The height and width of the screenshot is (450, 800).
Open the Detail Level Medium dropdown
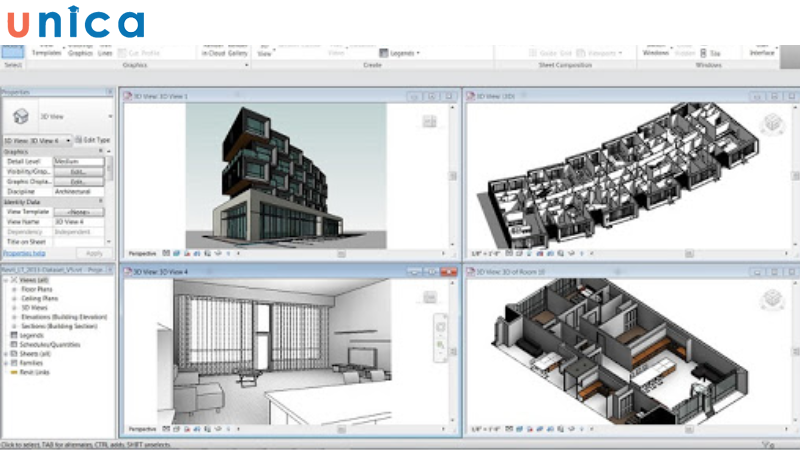point(78,161)
